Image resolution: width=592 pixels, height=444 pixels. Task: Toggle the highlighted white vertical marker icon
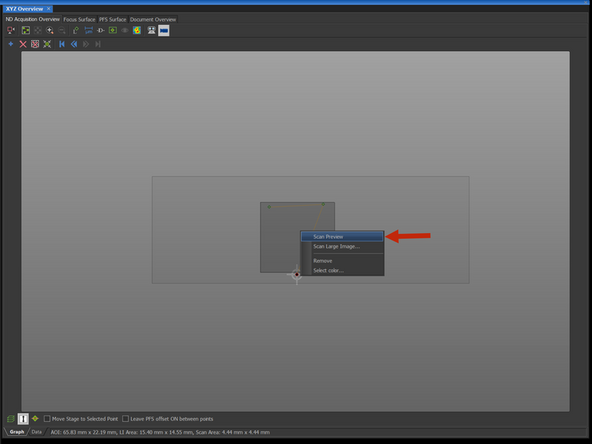pos(23,419)
